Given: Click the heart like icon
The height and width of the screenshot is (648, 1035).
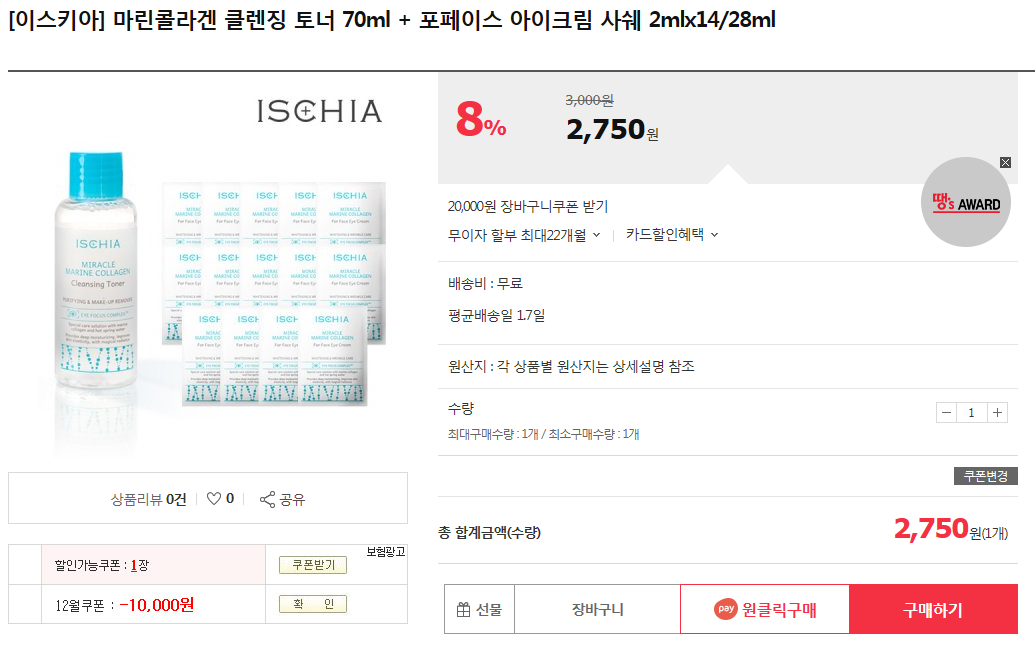Looking at the screenshot, I should click(x=213, y=498).
